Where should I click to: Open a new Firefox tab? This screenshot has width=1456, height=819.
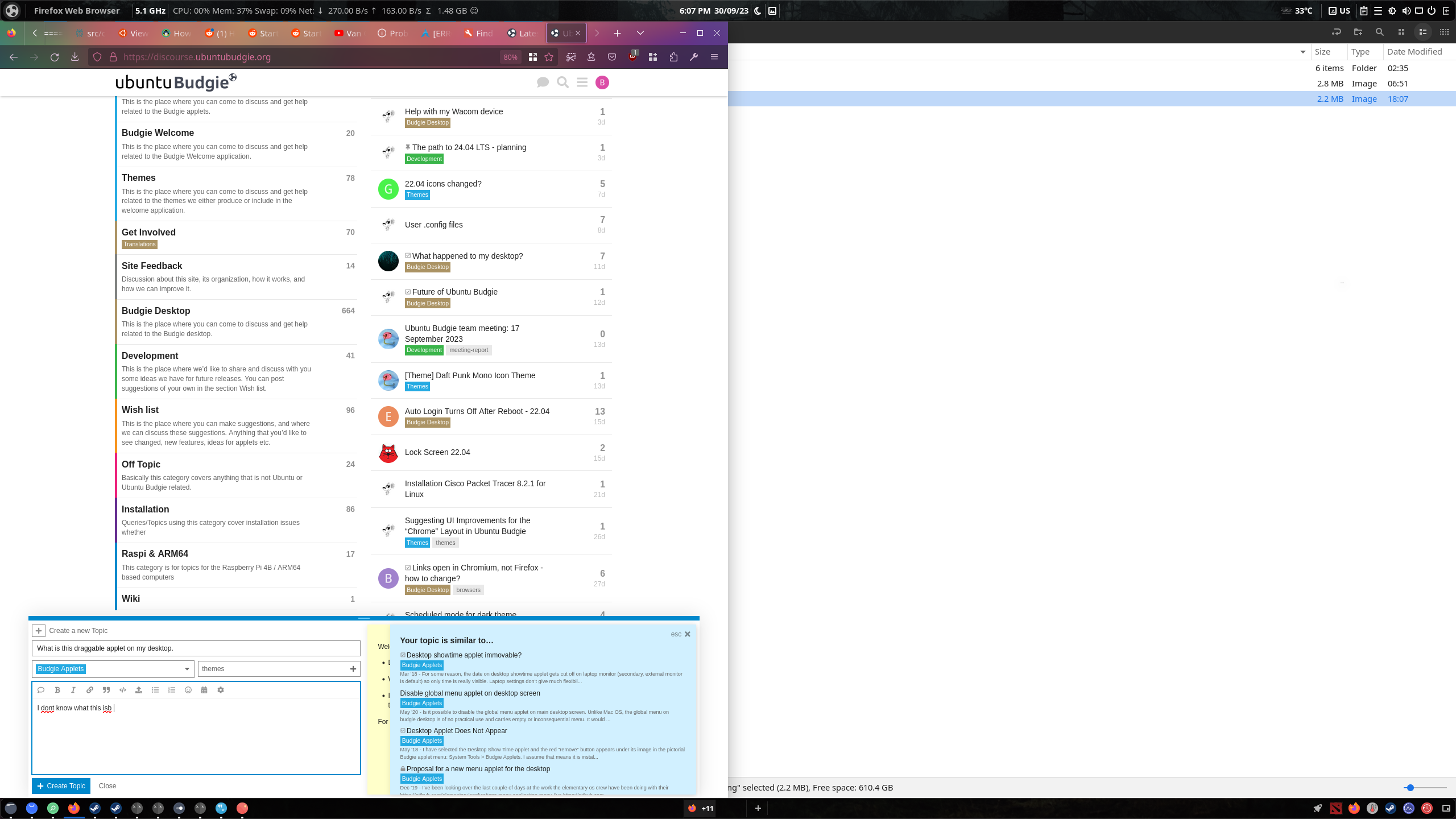(617, 33)
